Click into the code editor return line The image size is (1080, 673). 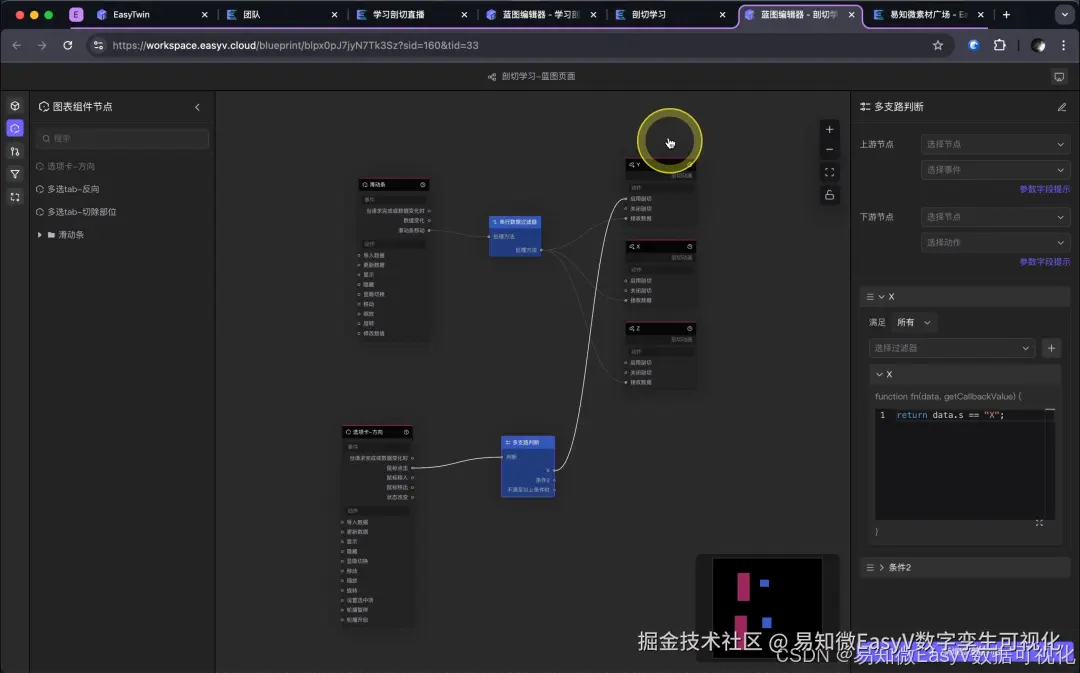(x=950, y=415)
